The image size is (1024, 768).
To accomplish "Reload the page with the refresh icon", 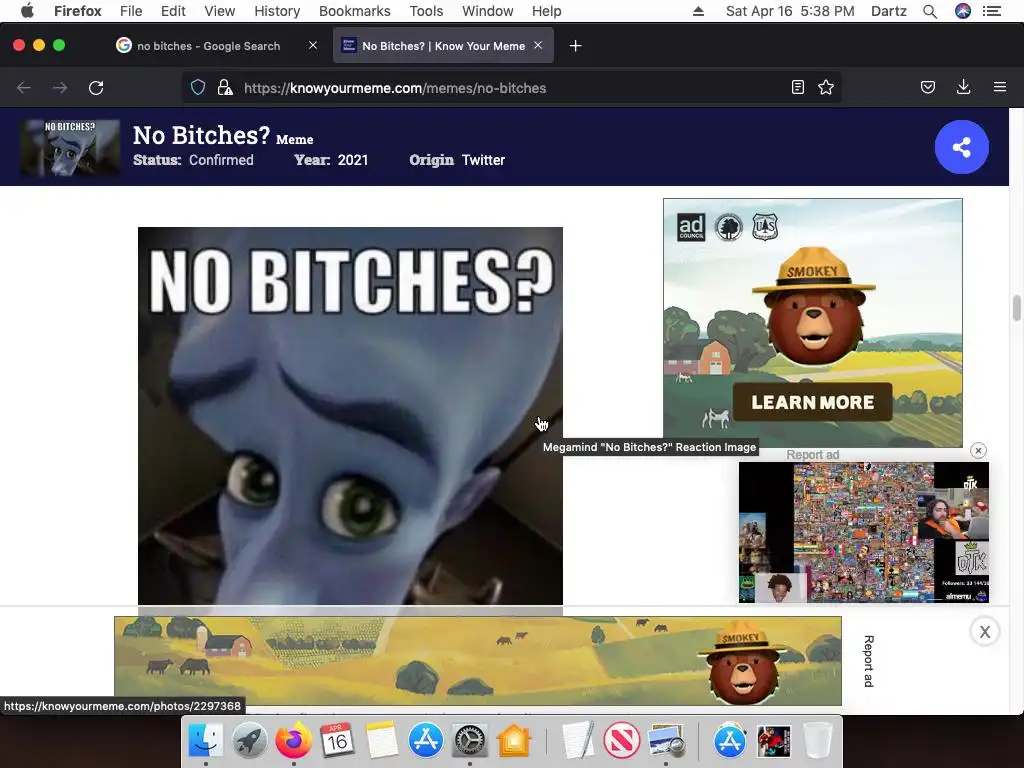I will pyautogui.click(x=96, y=88).
